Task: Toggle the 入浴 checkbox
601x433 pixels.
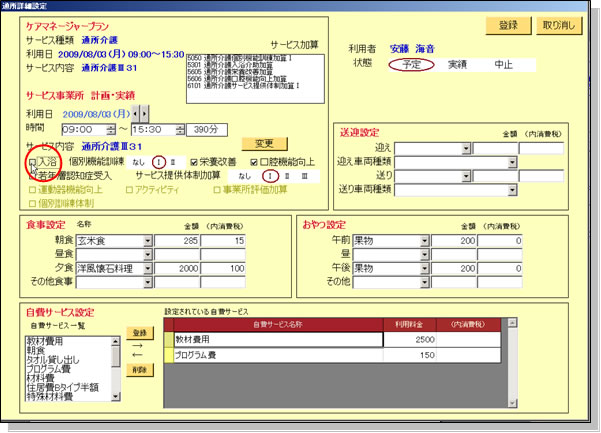Action: pyautogui.click(x=33, y=162)
